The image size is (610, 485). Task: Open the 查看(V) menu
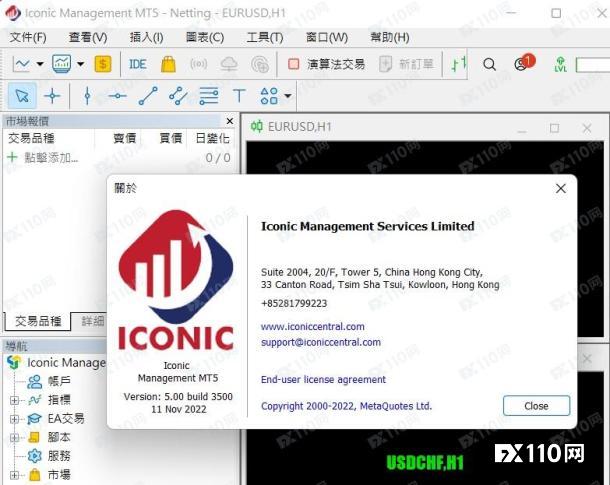[x=88, y=37]
